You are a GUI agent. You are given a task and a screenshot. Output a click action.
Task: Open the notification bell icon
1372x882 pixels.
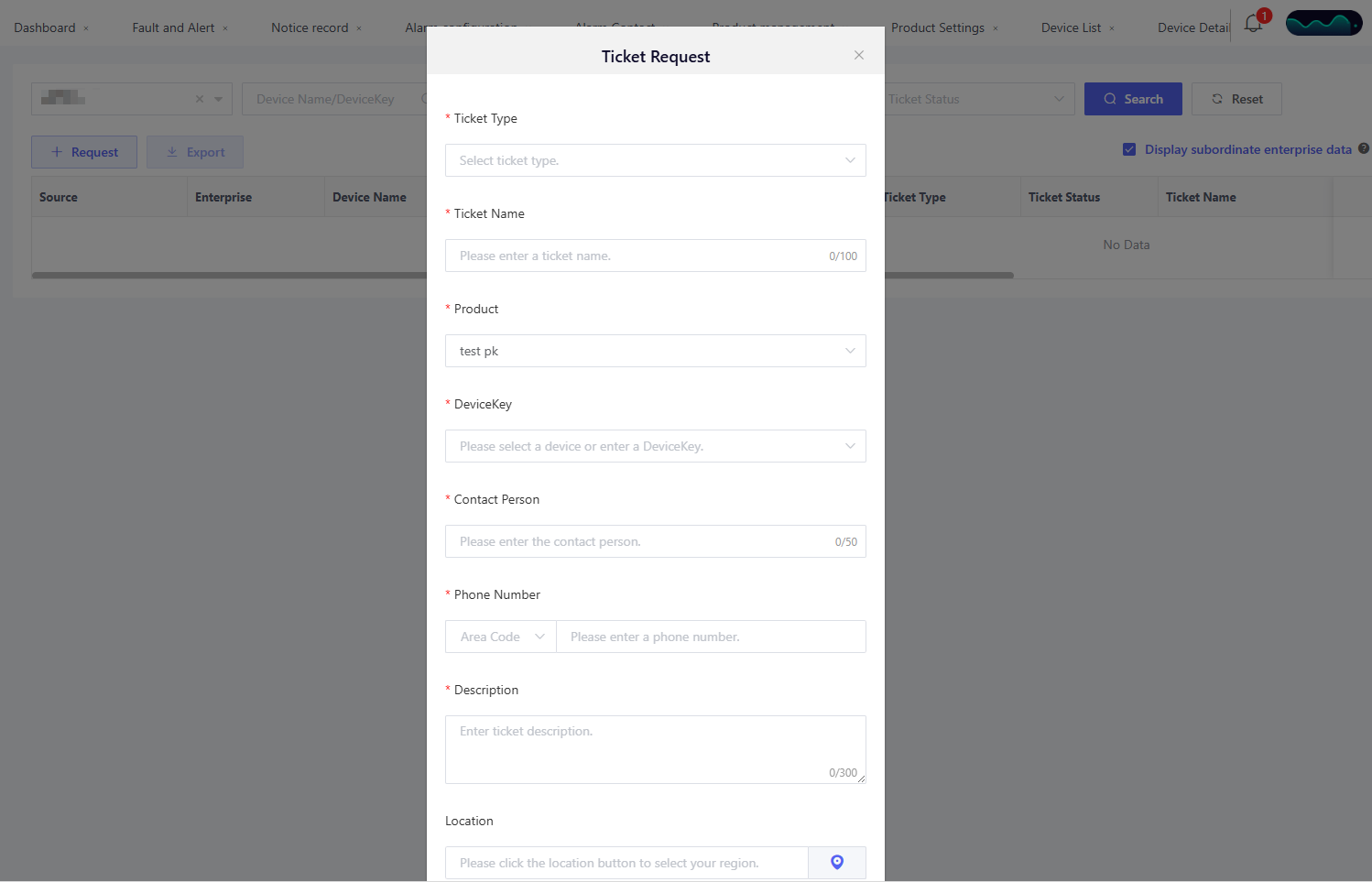(x=1253, y=25)
